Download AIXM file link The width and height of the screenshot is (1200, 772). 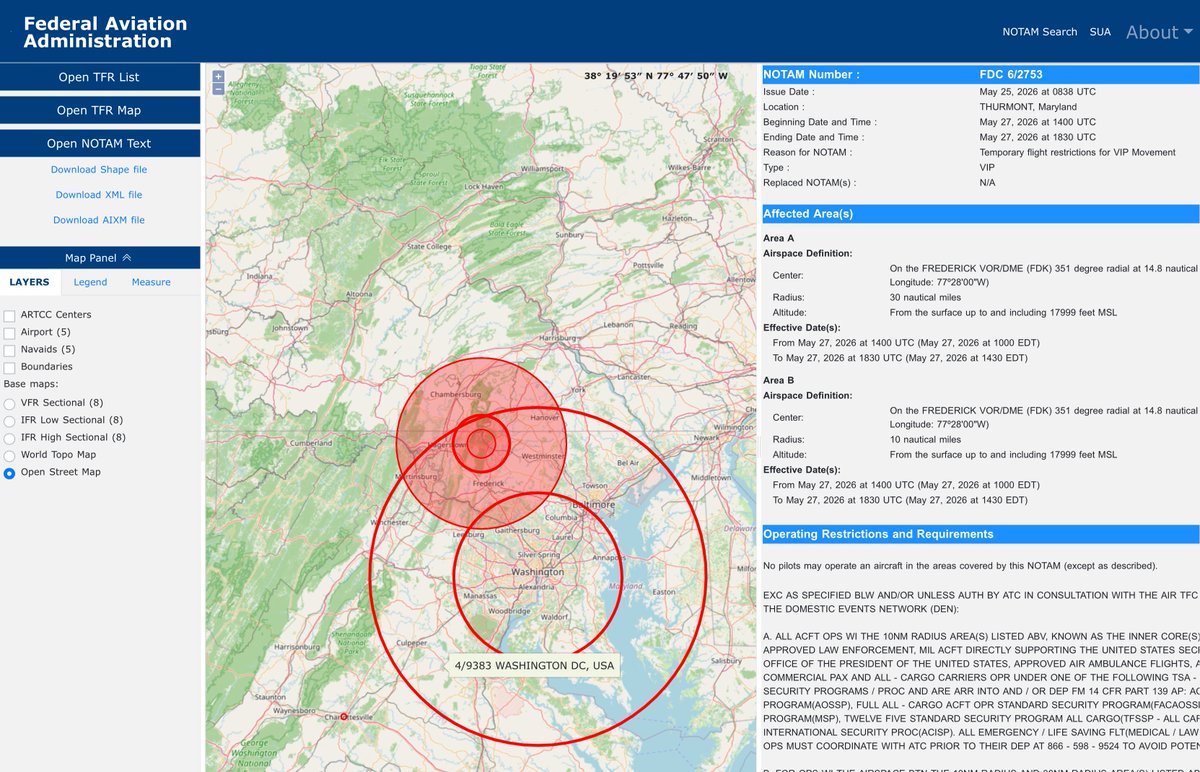[99, 220]
